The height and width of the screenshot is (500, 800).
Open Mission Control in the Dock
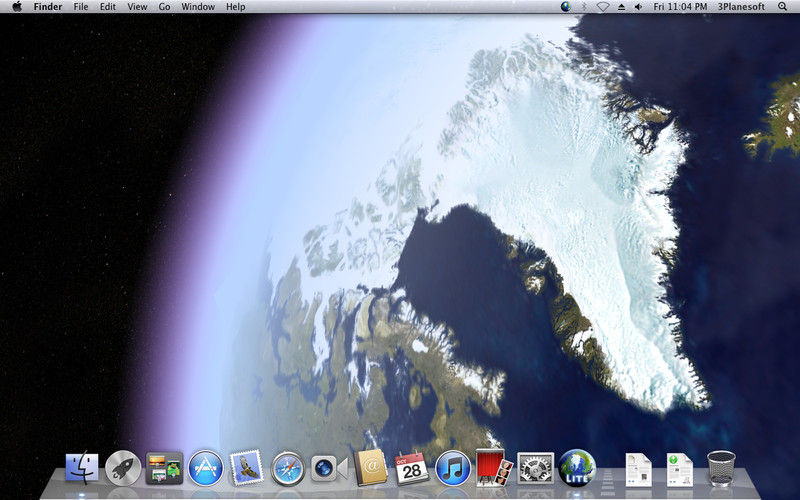pyautogui.click(x=164, y=468)
